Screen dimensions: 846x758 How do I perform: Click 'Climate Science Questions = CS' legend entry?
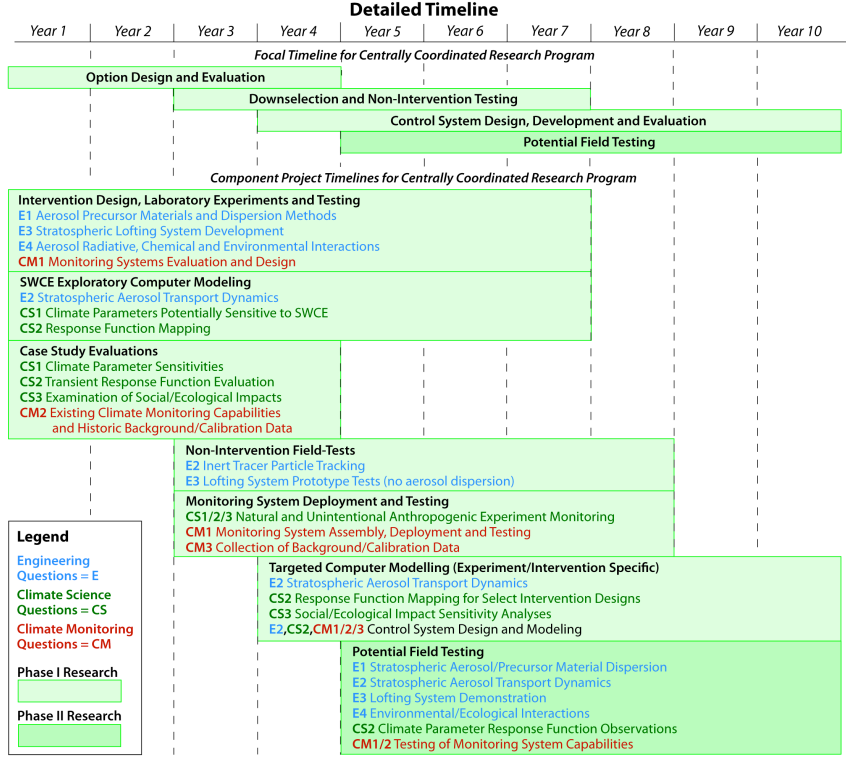[x=64, y=602]
